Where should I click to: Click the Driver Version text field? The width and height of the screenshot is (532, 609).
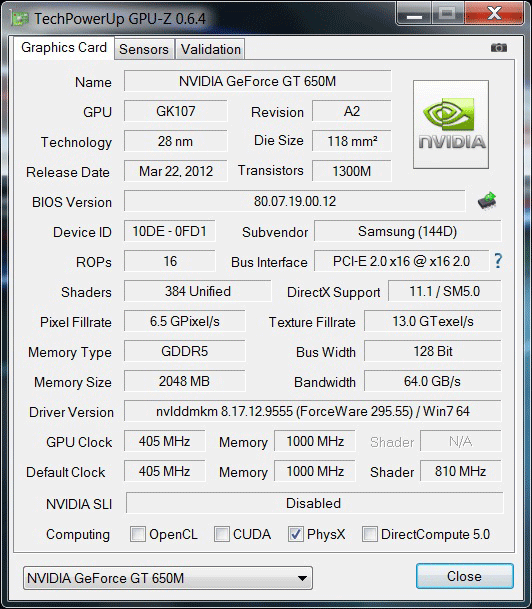point(313,411)
